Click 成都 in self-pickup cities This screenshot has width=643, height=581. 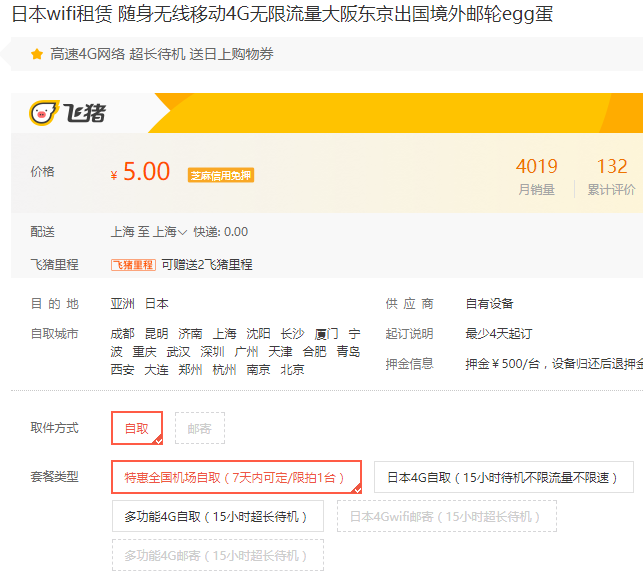(x=122, y=334)
